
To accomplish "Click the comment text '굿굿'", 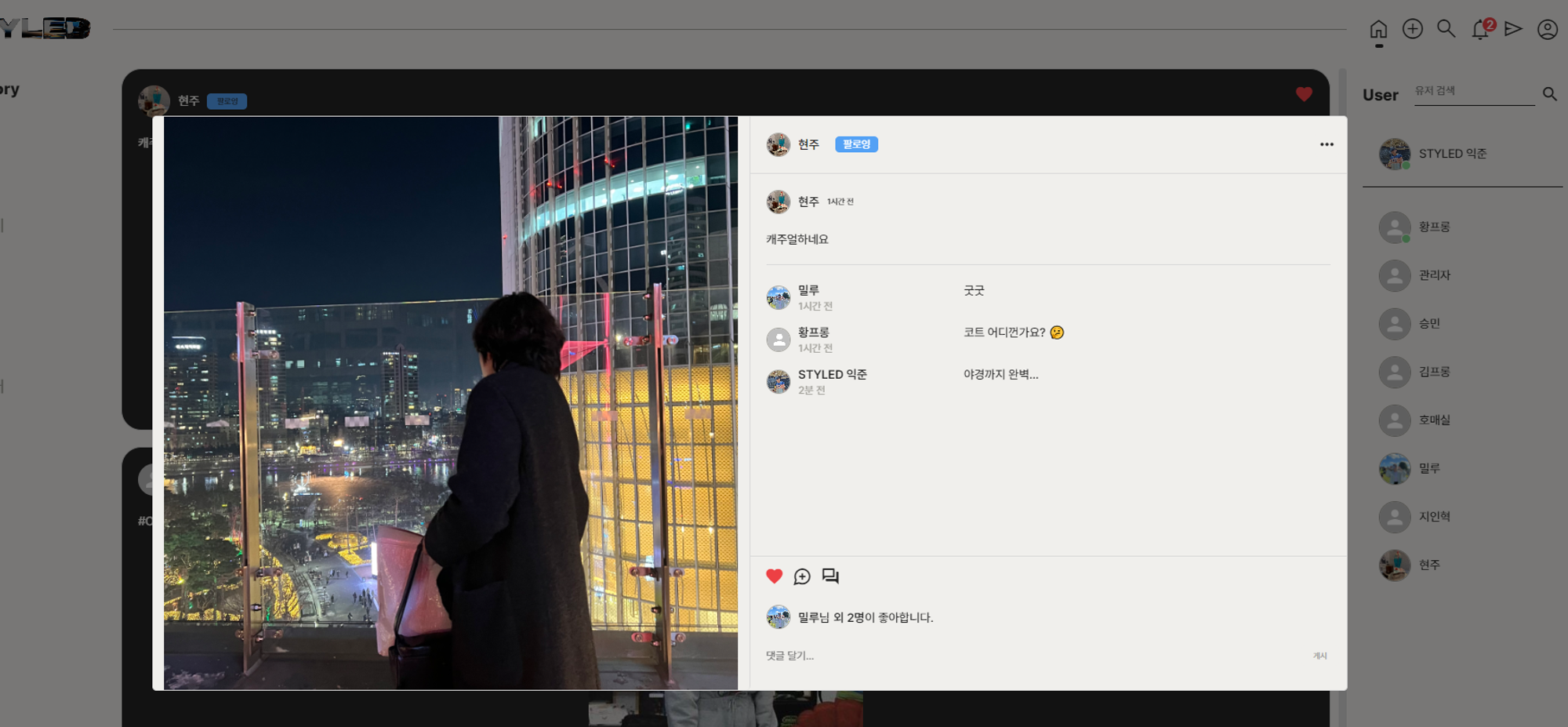I will tap(974, 291).
